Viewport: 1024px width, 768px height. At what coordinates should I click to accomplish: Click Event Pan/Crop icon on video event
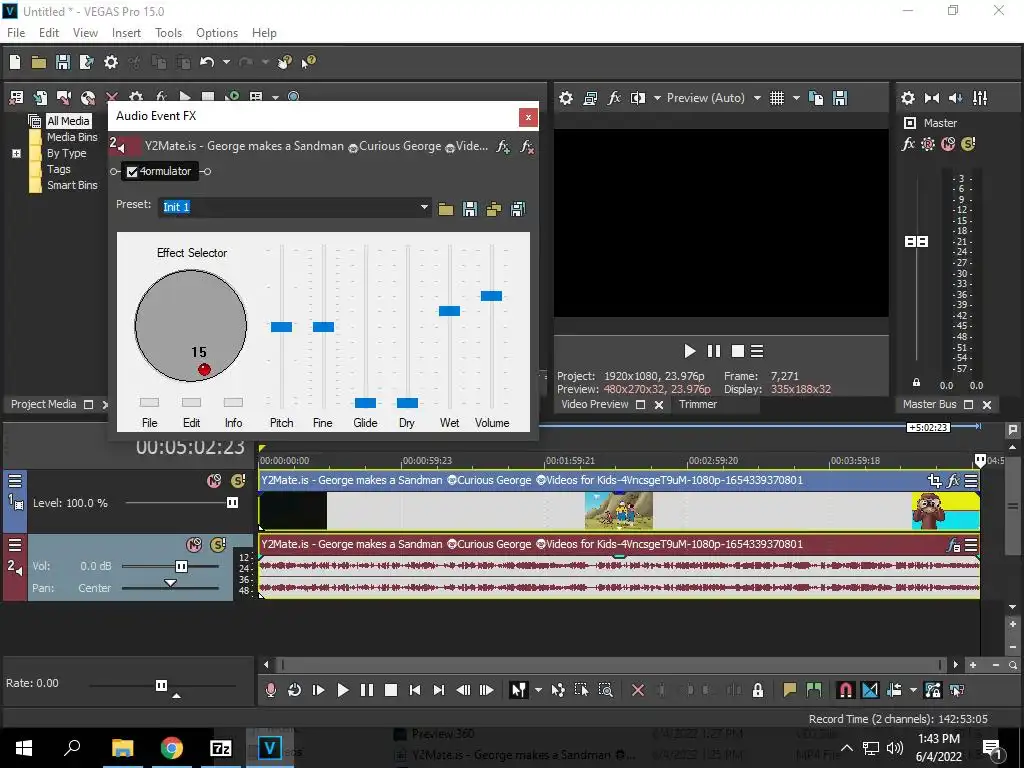coord(935,481)
